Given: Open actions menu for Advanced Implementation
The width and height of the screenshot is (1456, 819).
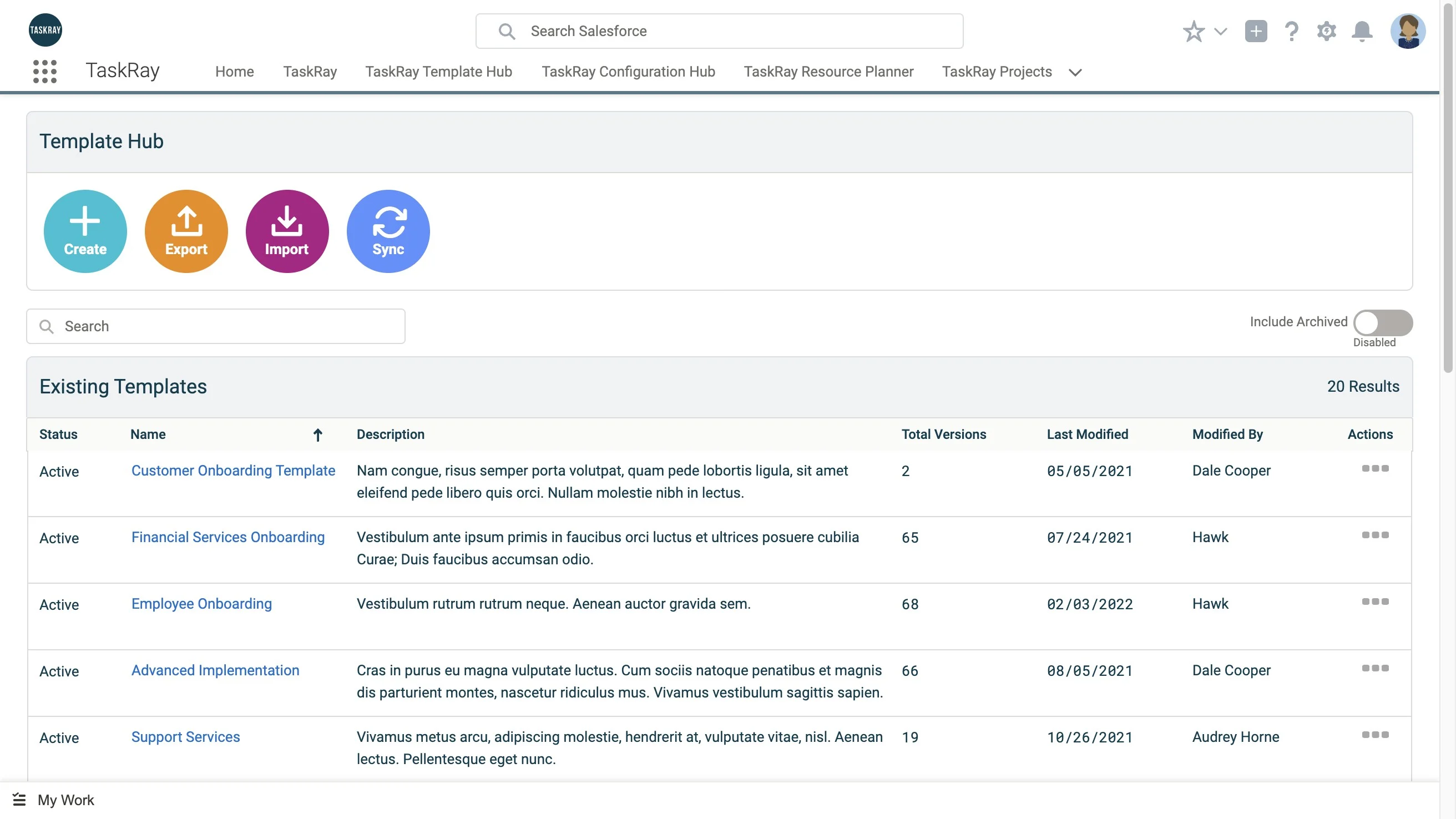Looking at the screenshot, I should 1374,669.
